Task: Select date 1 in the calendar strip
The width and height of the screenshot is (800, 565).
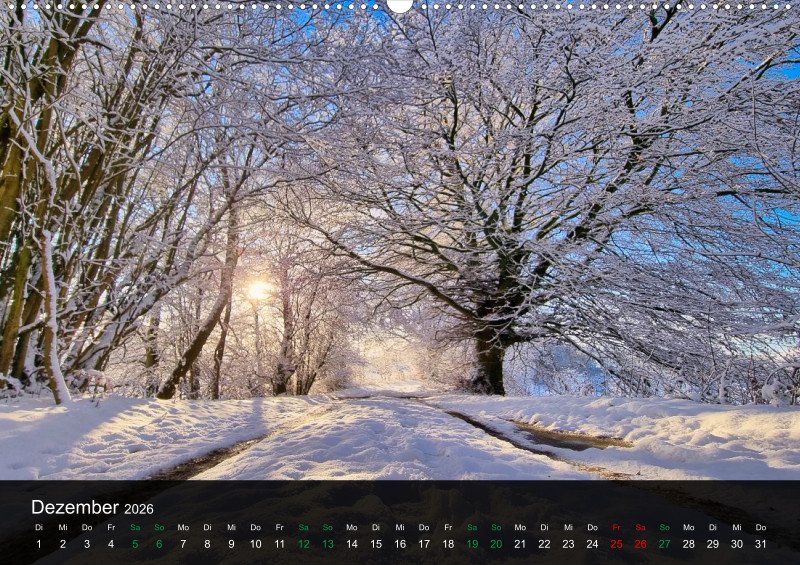Action: coord(39,544)
